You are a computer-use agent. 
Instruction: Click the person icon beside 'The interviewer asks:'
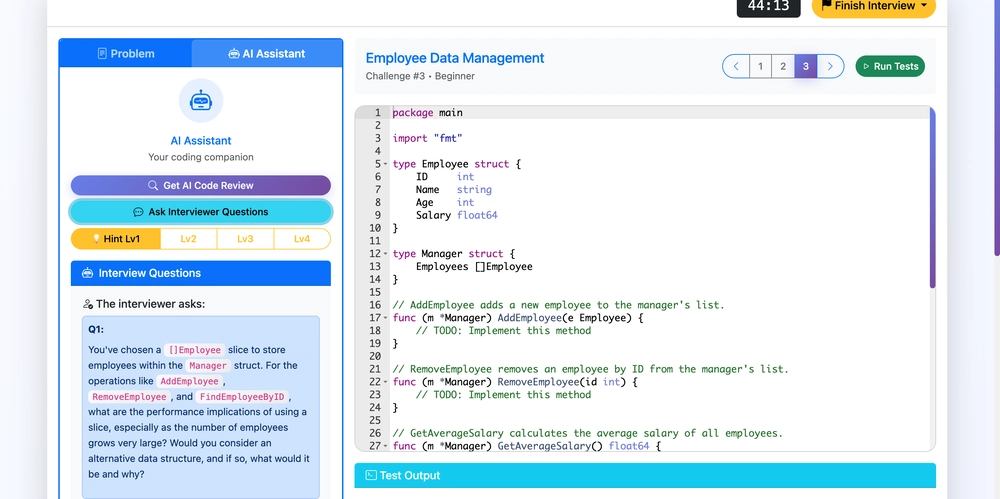click(88, 304)
